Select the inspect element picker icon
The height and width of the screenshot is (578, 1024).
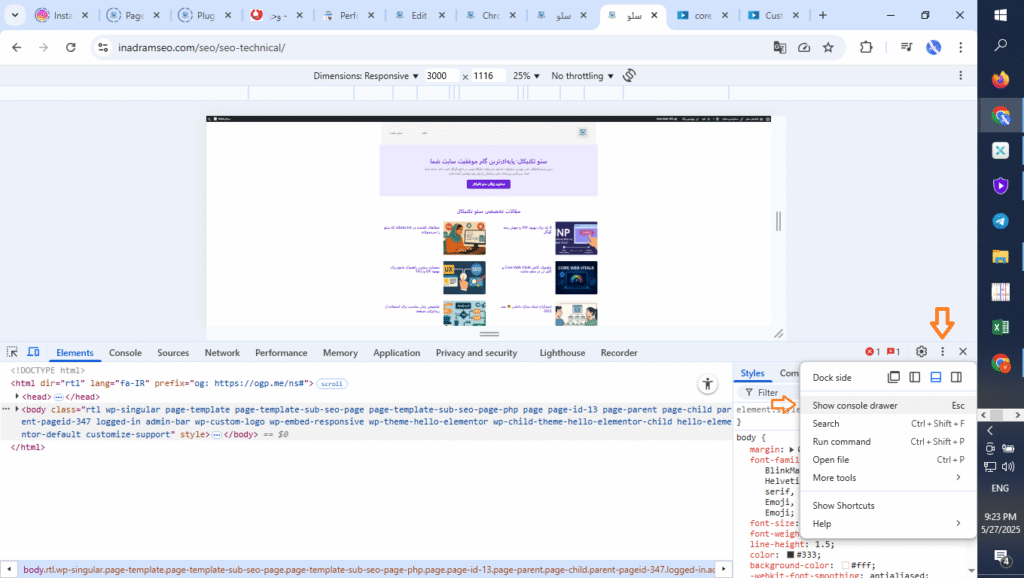point(12,352)
